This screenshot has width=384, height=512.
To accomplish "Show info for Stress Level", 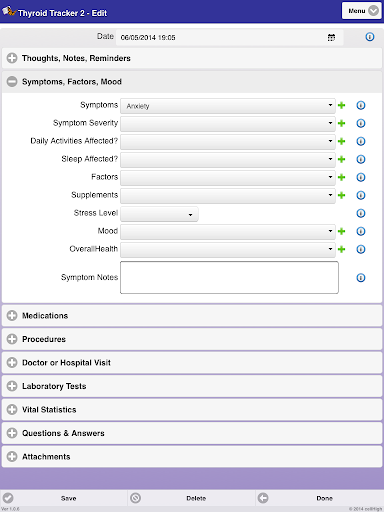I will [x=361, y=213].
